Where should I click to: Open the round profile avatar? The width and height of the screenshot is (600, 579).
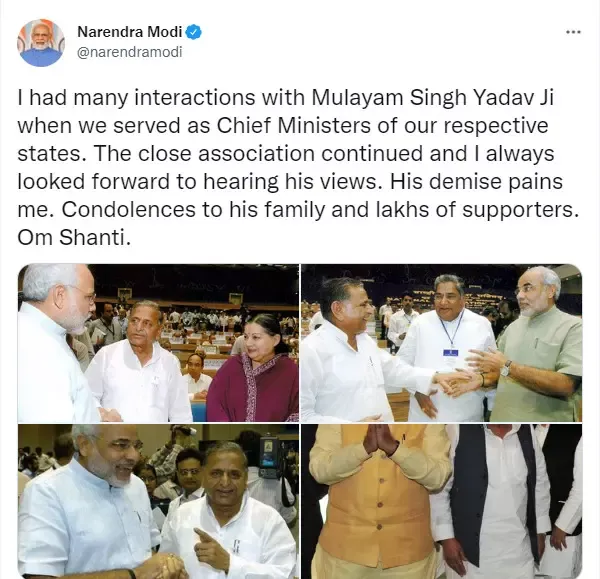41,43
